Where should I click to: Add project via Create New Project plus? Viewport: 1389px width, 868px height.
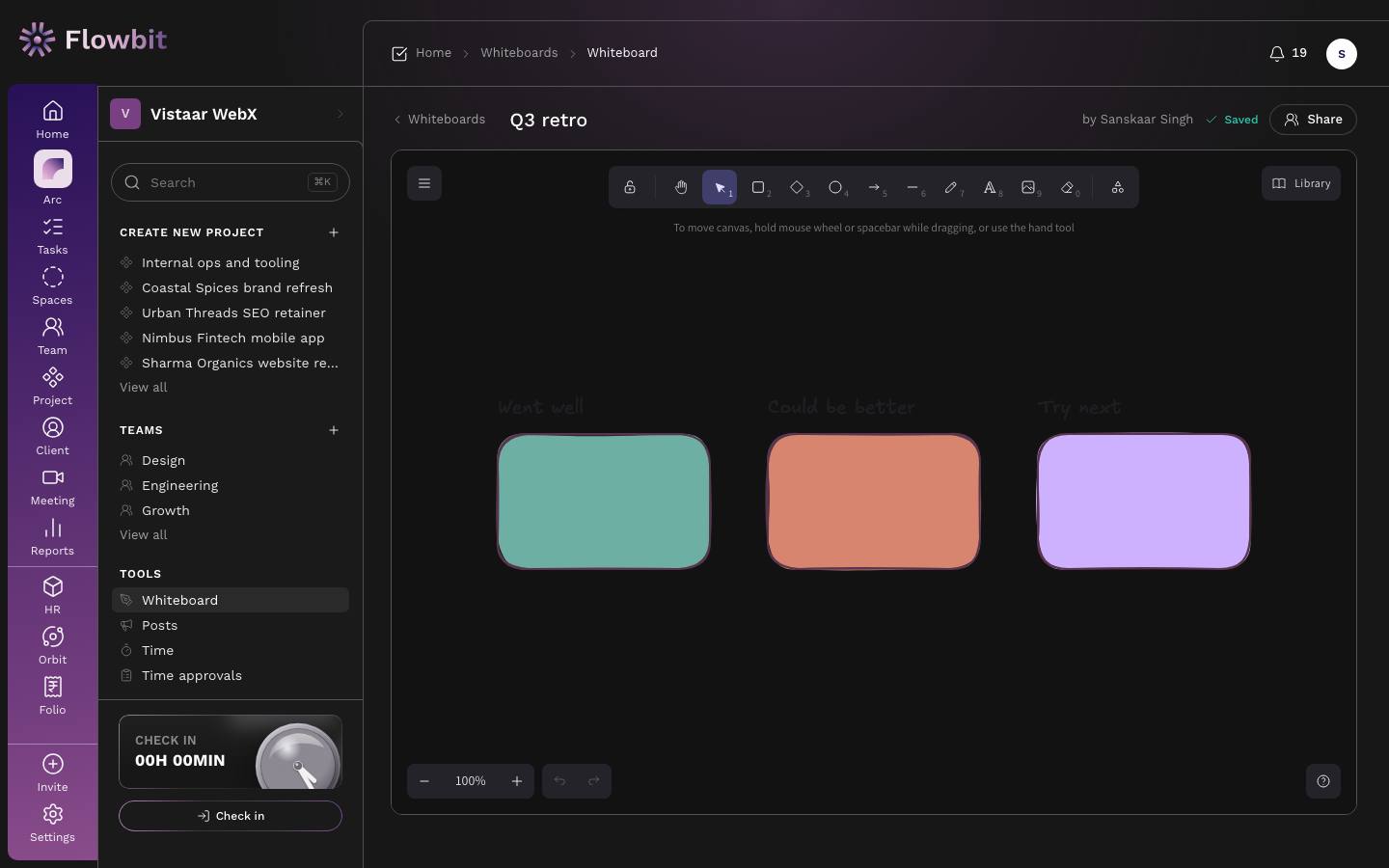[x=334, y=232]
